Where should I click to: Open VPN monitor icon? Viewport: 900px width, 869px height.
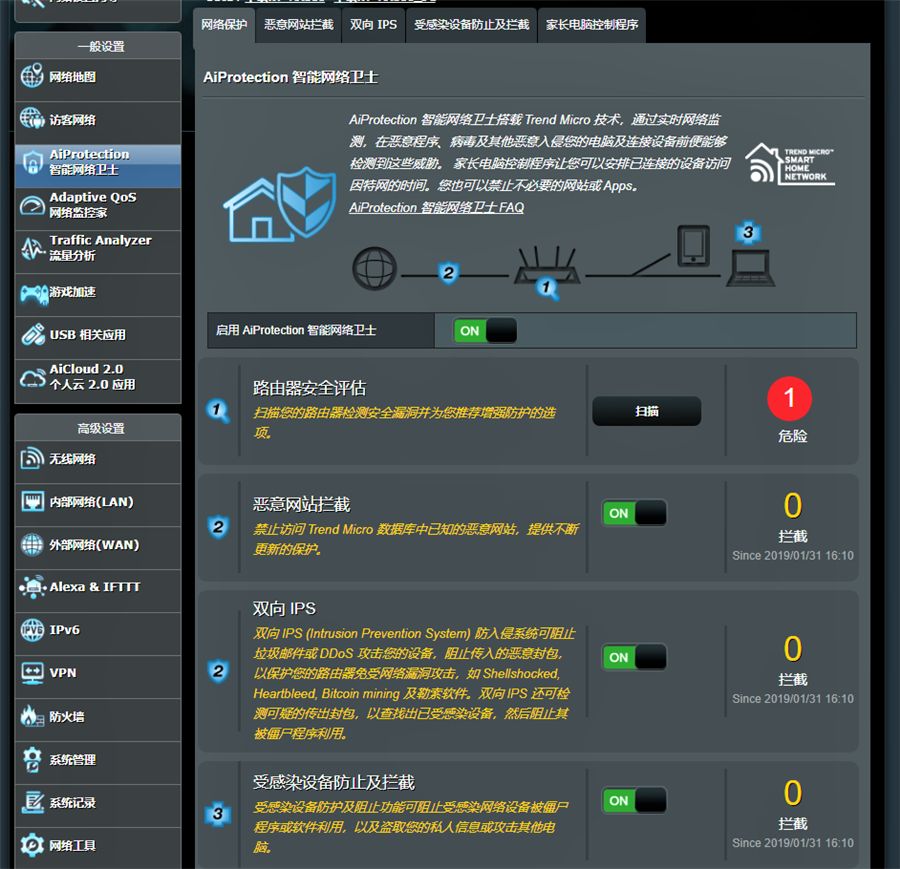point(32,673)
